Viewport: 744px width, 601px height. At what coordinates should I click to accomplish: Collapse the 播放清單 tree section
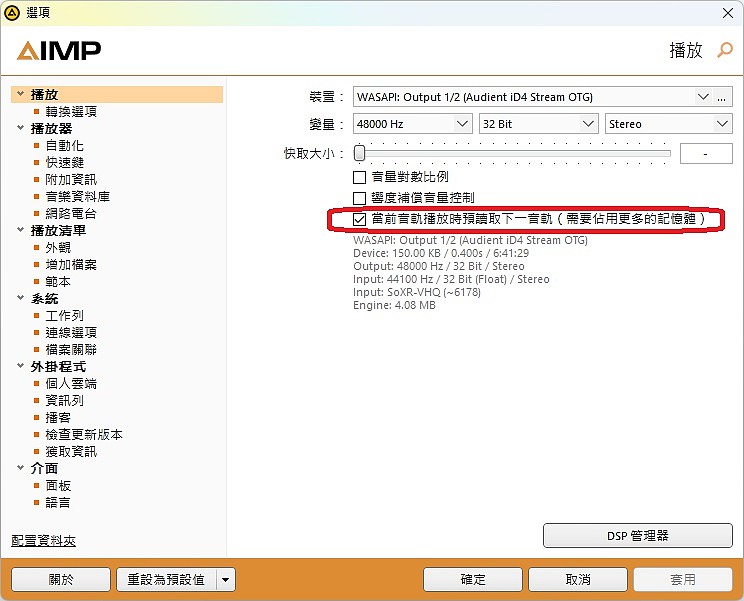pyautogui.click(x=20, y=230)
